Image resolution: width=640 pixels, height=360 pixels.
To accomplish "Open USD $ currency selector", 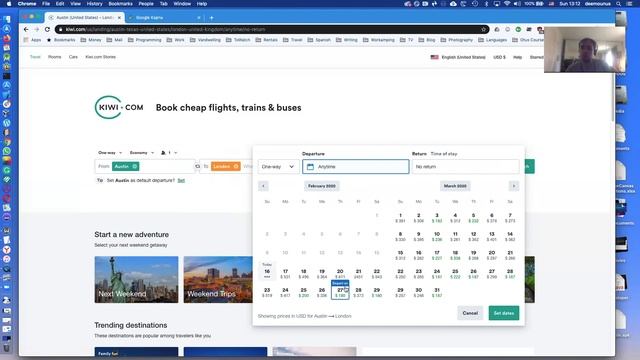I will coord(499,57).
